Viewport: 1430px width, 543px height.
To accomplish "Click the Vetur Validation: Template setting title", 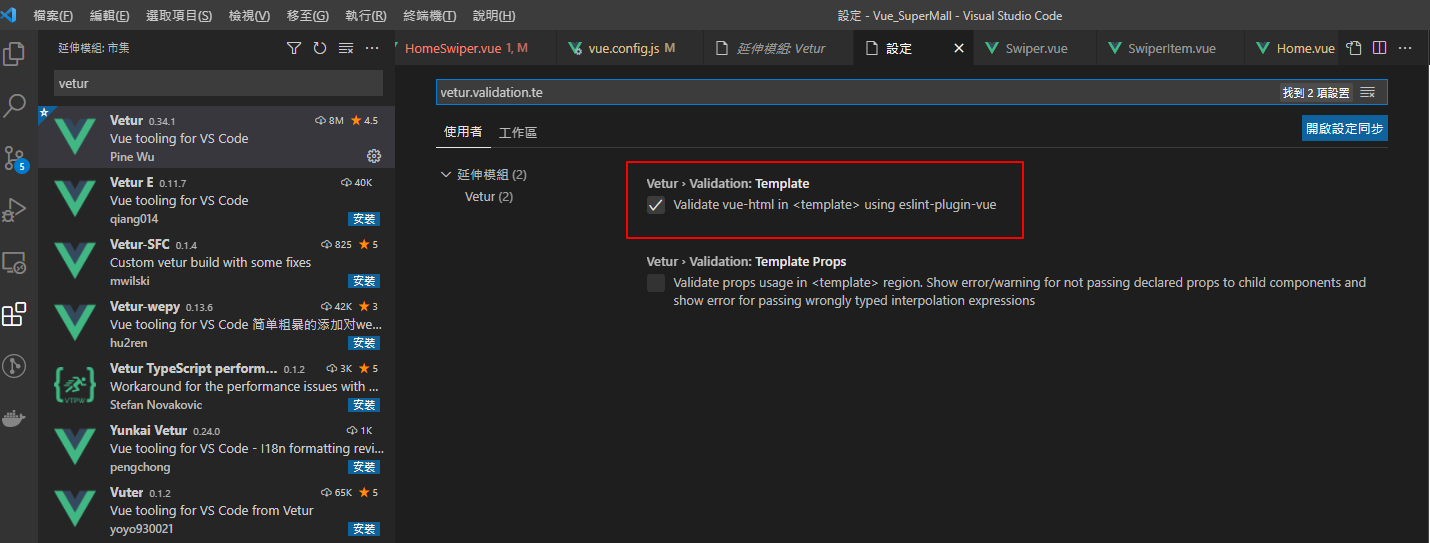I will (728, 183).
